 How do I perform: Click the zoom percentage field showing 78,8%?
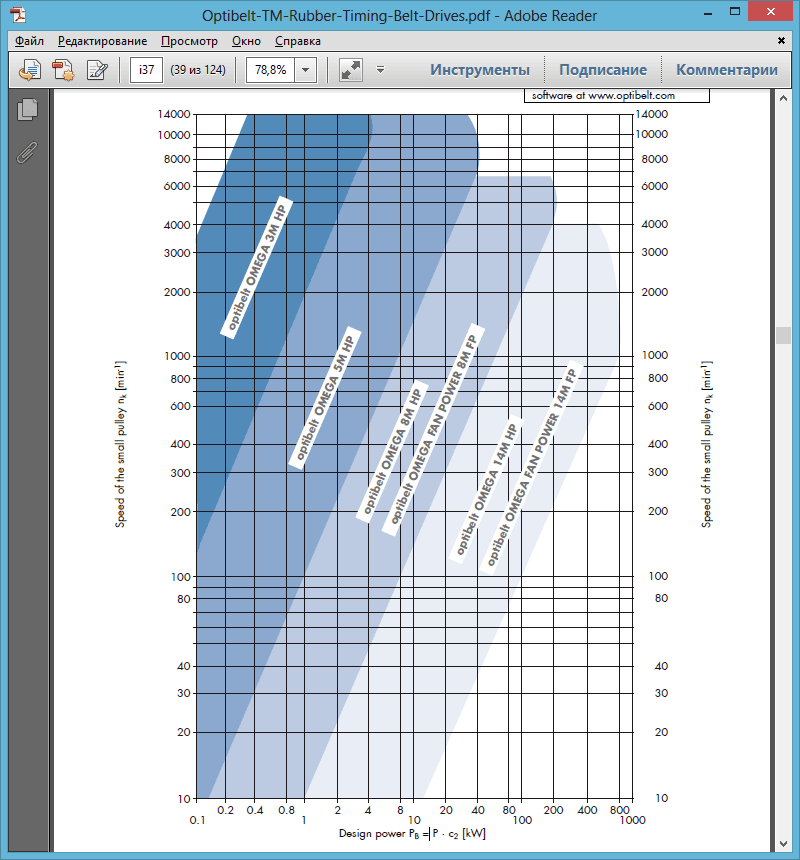[270, 70]
